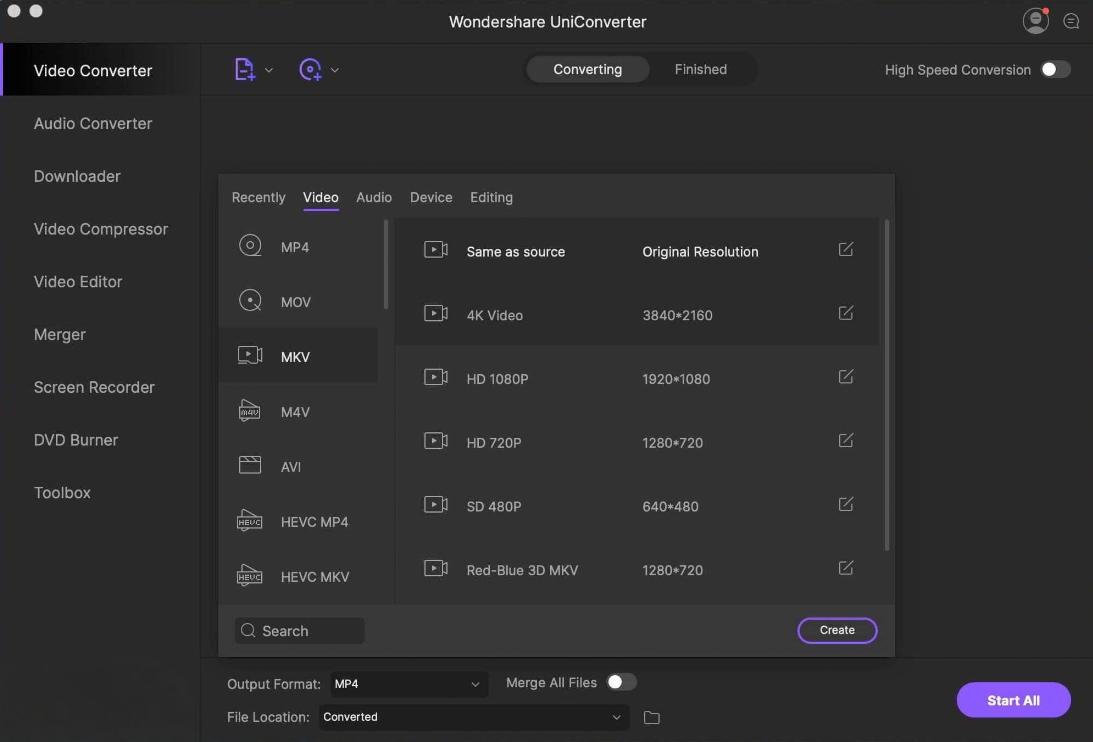The width and height of the screenshot is (1093, 742).
Task: Choose MOV format icon
Action: coord(250,301)
